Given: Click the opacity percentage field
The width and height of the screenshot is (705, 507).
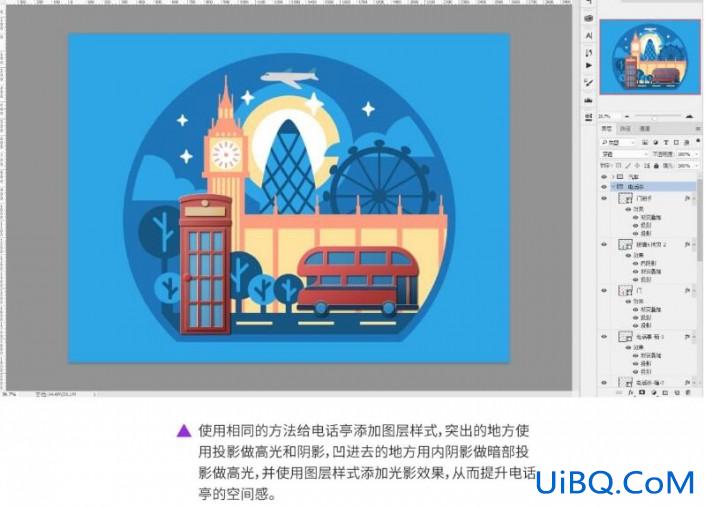Looking at the screenshot, I should (685, 154).
